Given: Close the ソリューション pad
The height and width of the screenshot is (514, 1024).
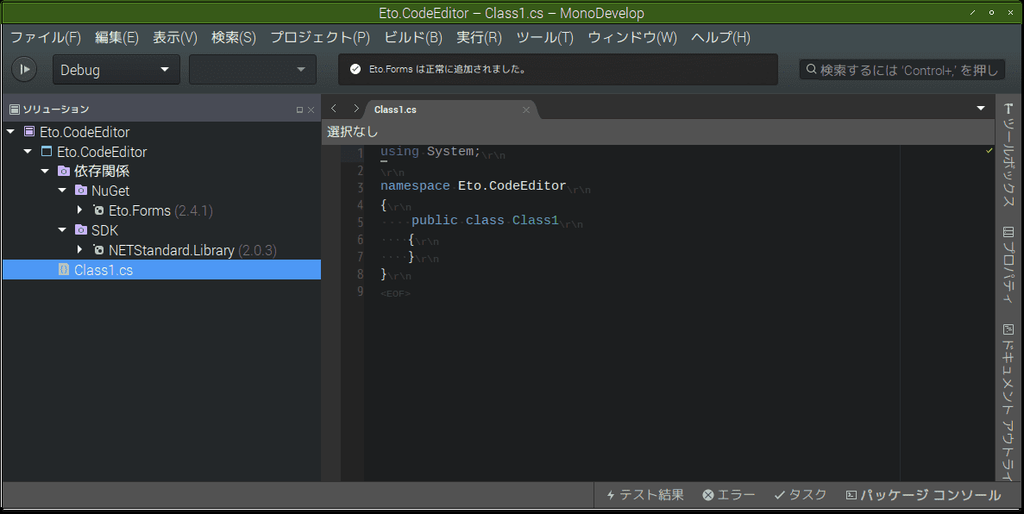Looking at the screenshot, I should pyautogui.click(x=311, y=110).
